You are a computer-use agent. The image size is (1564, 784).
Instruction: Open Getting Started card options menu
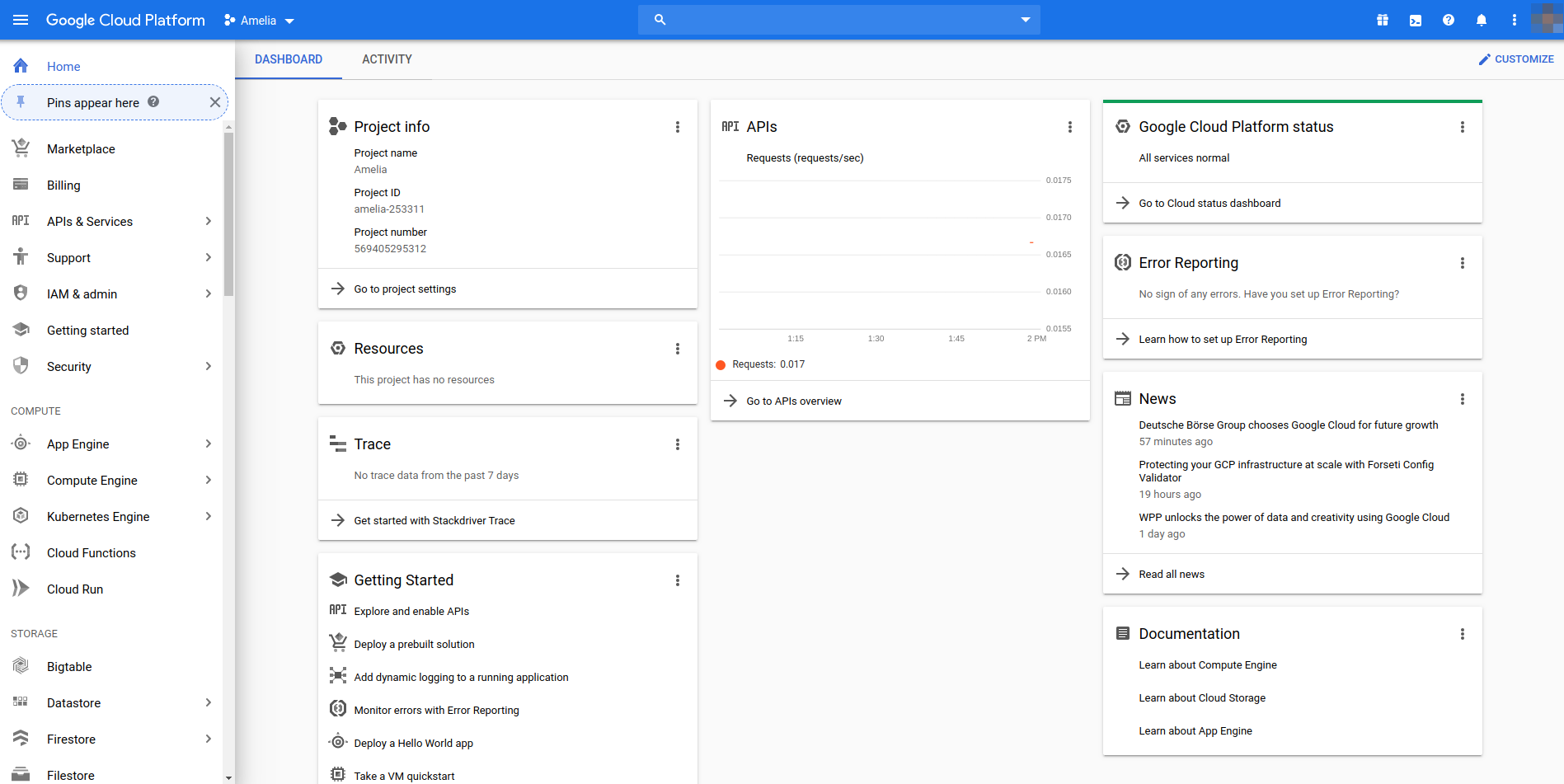(x=678, y=580)
